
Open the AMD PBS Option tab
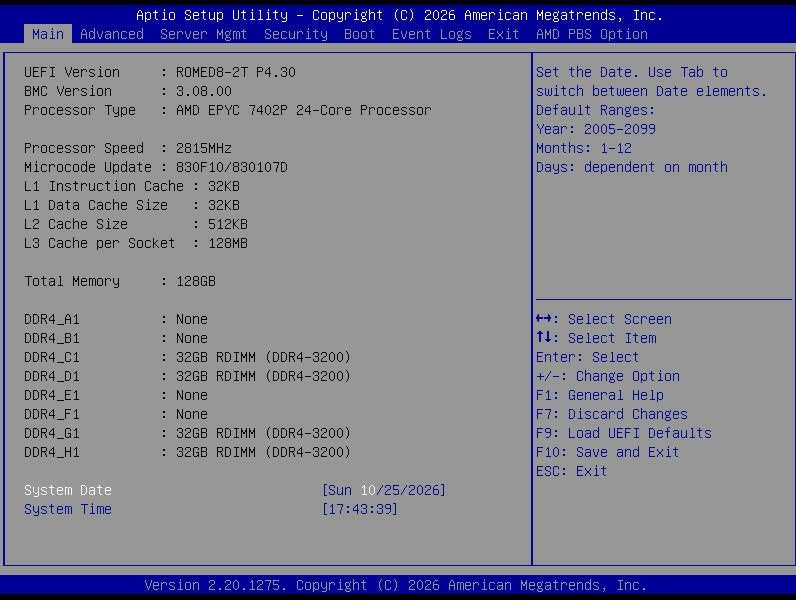click(x=591, y=34)
